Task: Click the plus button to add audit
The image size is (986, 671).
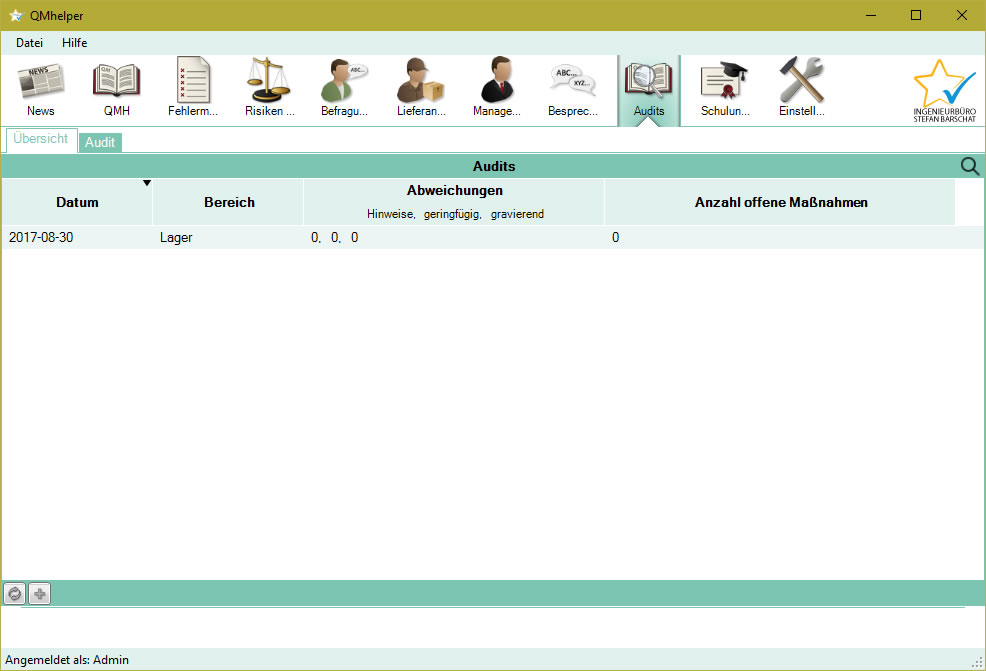Action: (40, 594)
